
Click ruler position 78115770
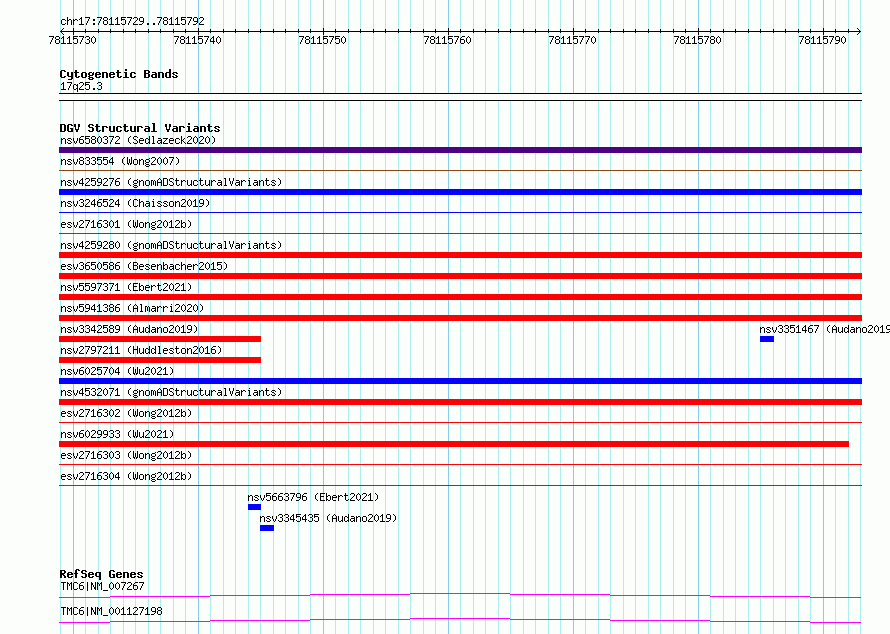(572, 40)
